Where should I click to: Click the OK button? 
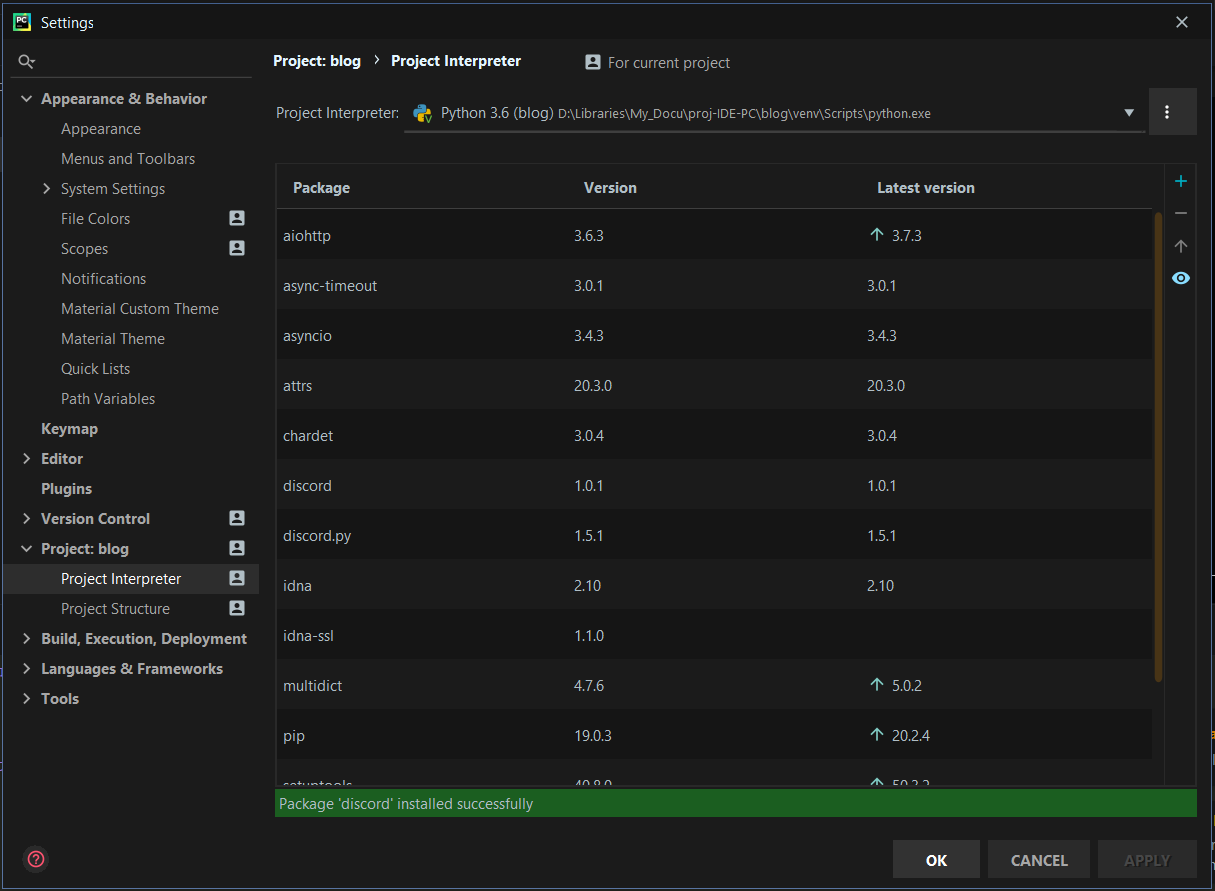point(936,860)
